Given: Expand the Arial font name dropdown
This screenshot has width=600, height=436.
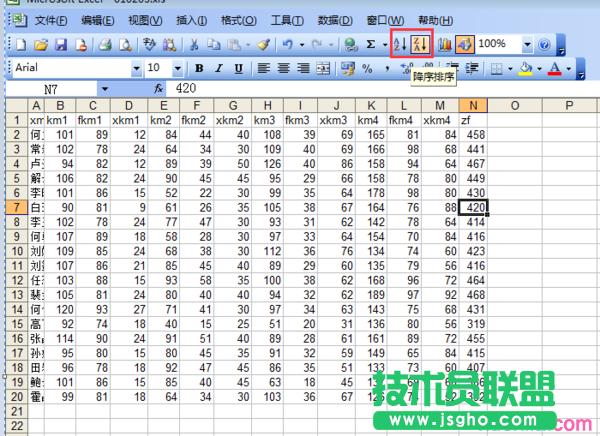Looking at the screenshot, I should (x=135, y=68).
